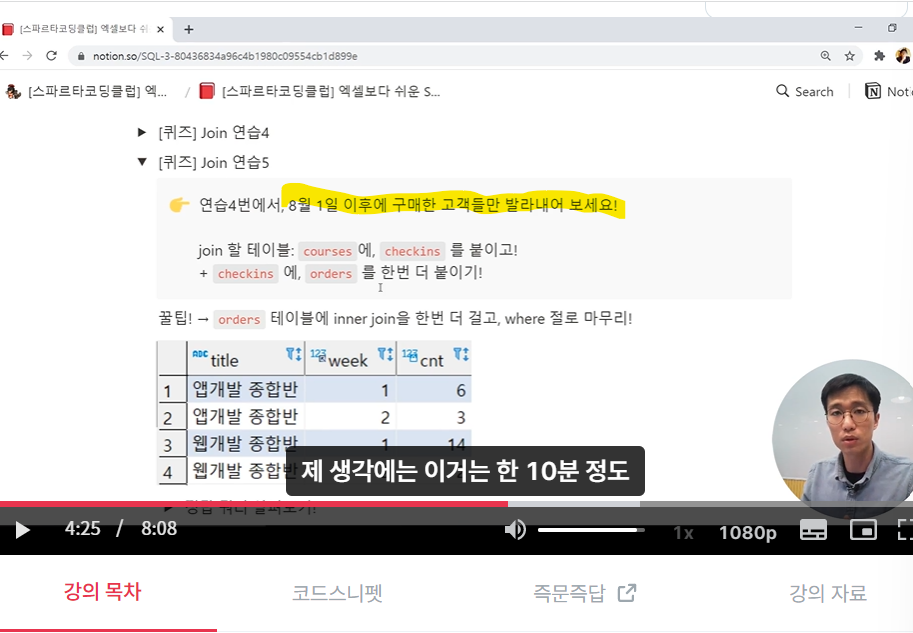This screenshot has width=913, height=633.
Task: Seek on the red video progress bar
Action: coord(254,504)
